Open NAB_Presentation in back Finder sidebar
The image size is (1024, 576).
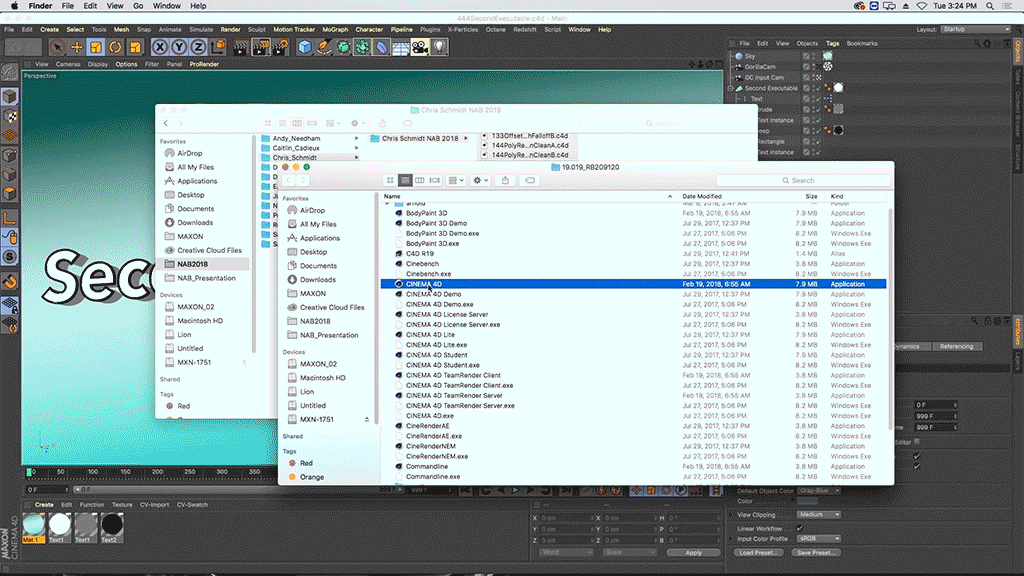click(x=206, y=278)
